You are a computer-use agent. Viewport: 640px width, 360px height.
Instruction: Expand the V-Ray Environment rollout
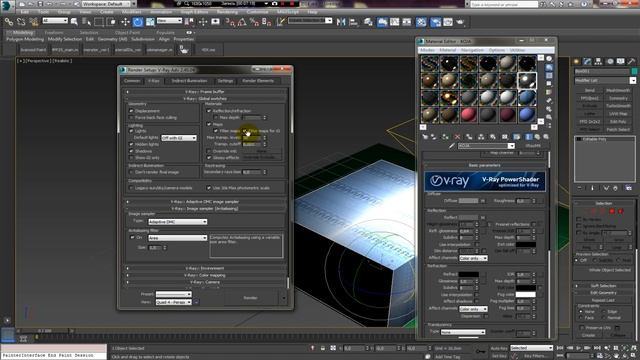[x=205, y=268]
